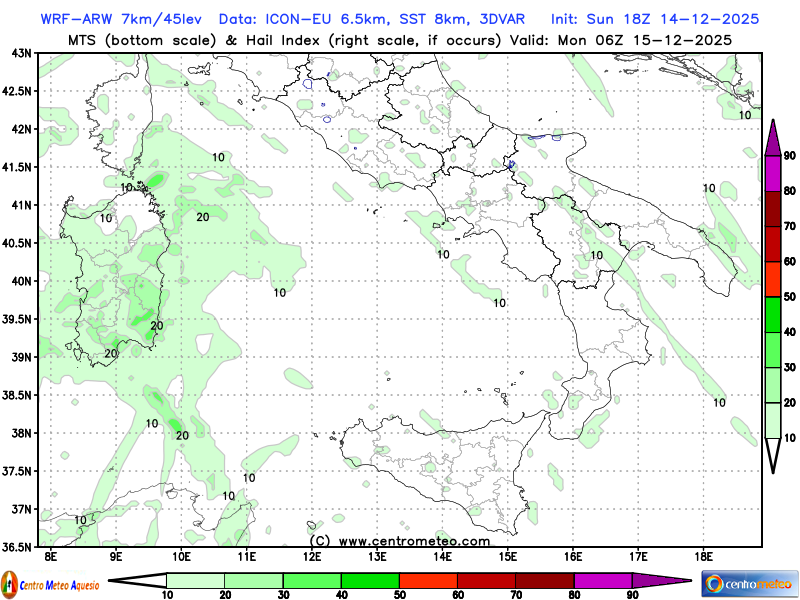Screen dimensions: 800x600
Task: Select the magenta 80–90 segment on bottom scale
Action: 603,581
